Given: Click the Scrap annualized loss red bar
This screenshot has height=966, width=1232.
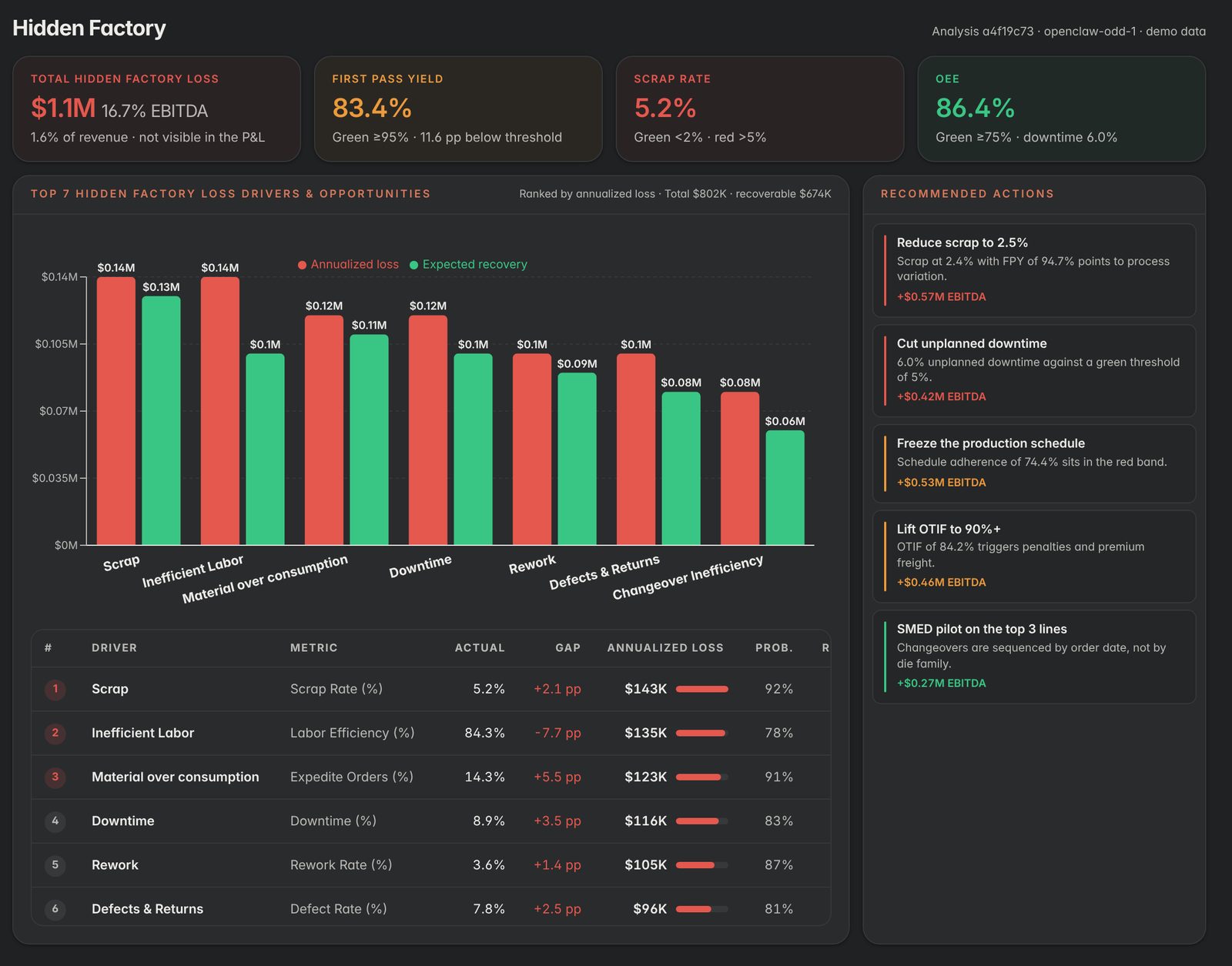Looking at the screenshot, I should click(116, 411).
